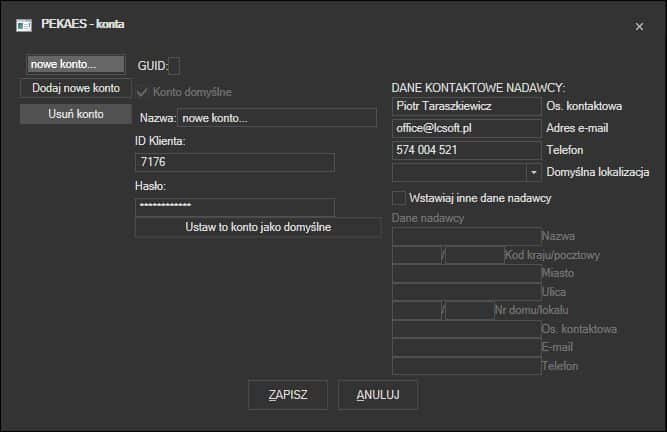Screen dimensions: 667x432
Task: Click the ID Klienta field showing 7176
Action: click(x=235, y=162)
